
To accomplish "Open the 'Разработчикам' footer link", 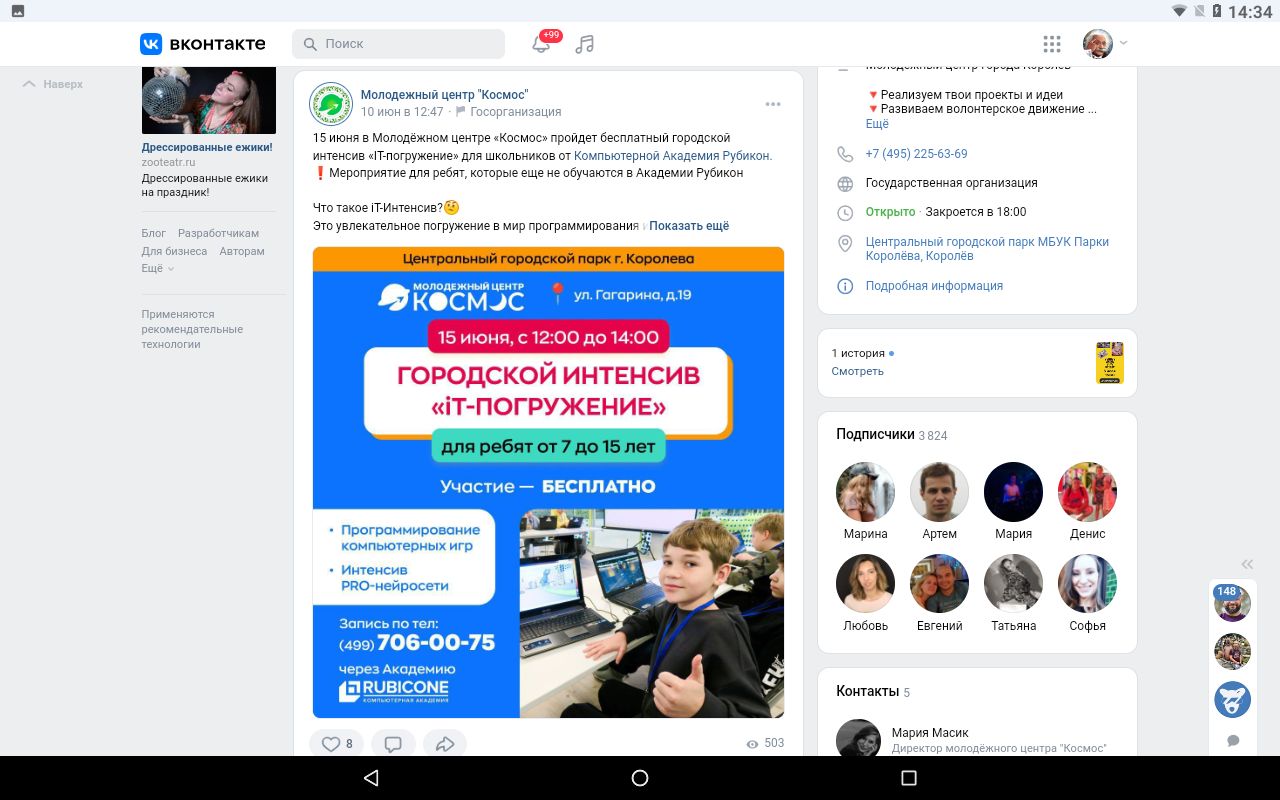I will coord(218,233).
